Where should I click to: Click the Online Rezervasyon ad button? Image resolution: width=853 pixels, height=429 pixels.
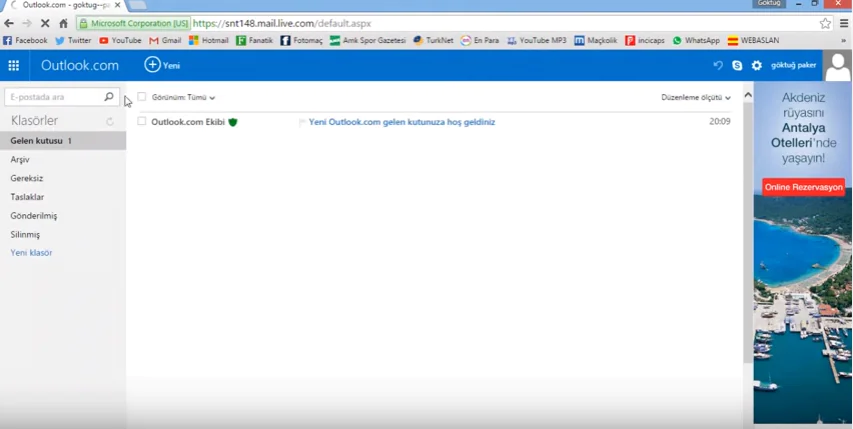pyautogui.click(x=803, y=187)
